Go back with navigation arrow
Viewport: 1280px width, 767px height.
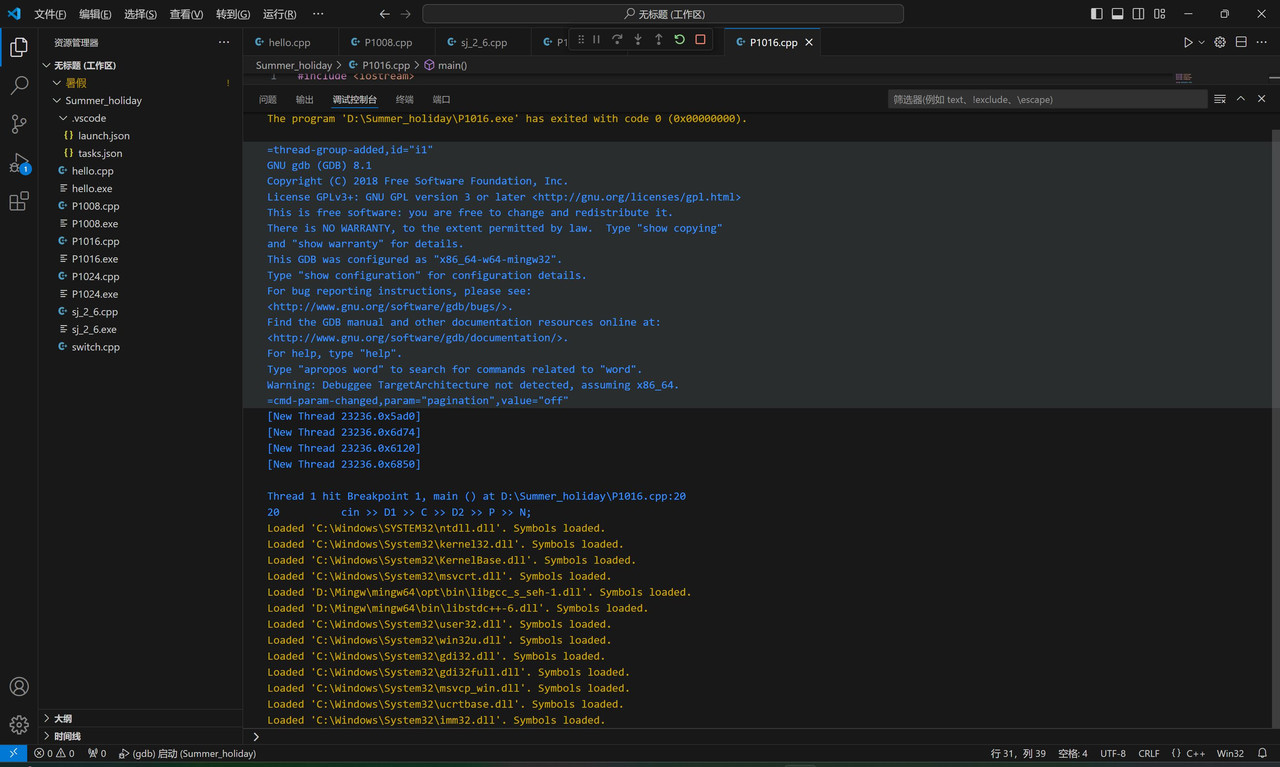[385, 14]
